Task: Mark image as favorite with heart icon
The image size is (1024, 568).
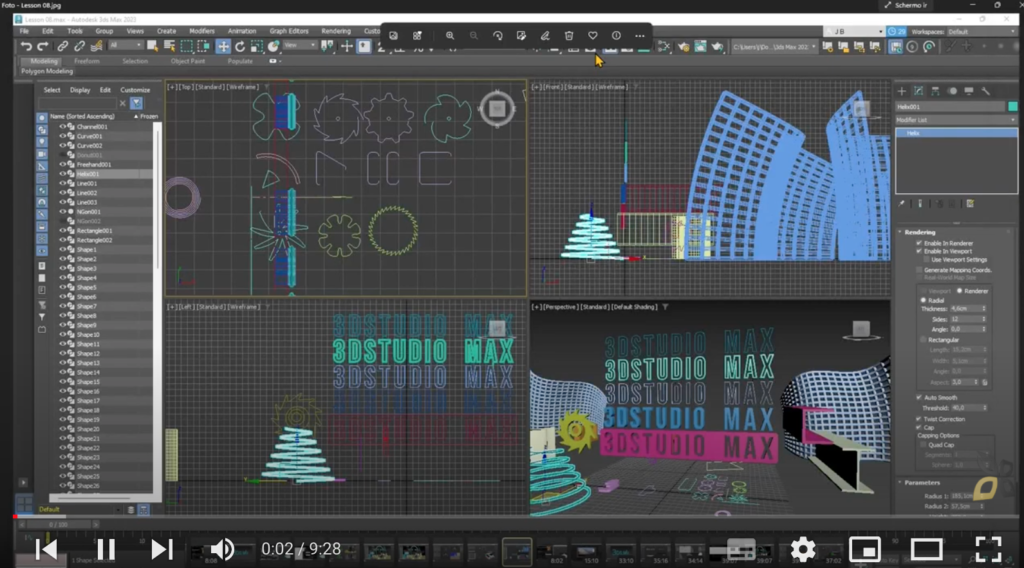Action: coord(592,36)
